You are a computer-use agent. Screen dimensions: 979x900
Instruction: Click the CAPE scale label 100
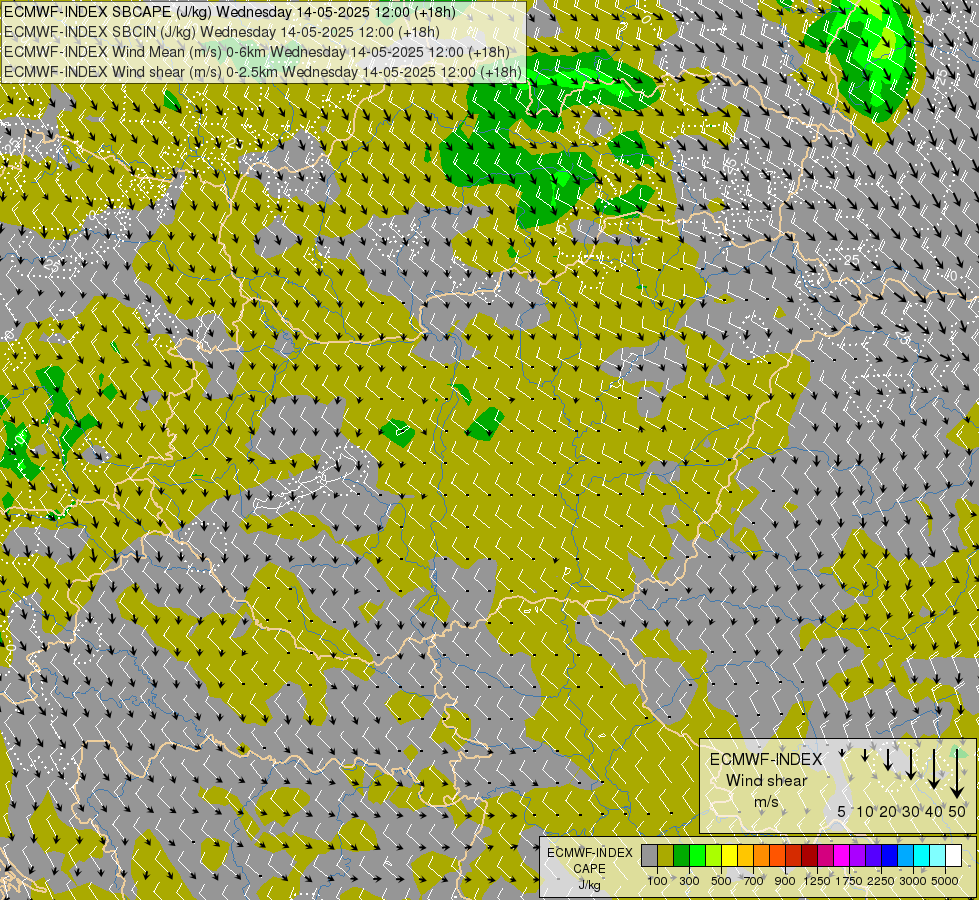(657, 881)
